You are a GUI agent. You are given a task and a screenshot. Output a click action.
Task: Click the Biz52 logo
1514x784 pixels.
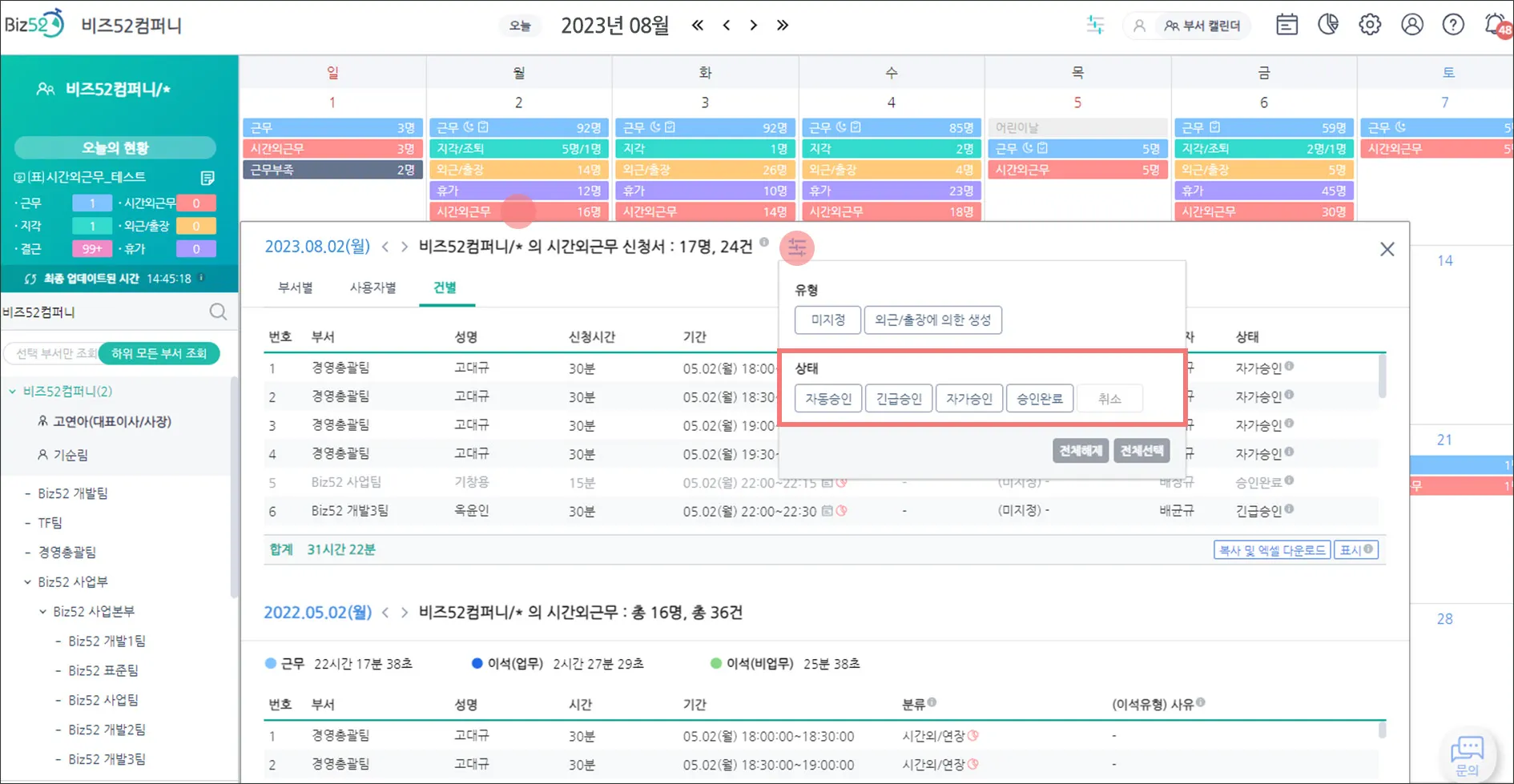coord(34,24)
